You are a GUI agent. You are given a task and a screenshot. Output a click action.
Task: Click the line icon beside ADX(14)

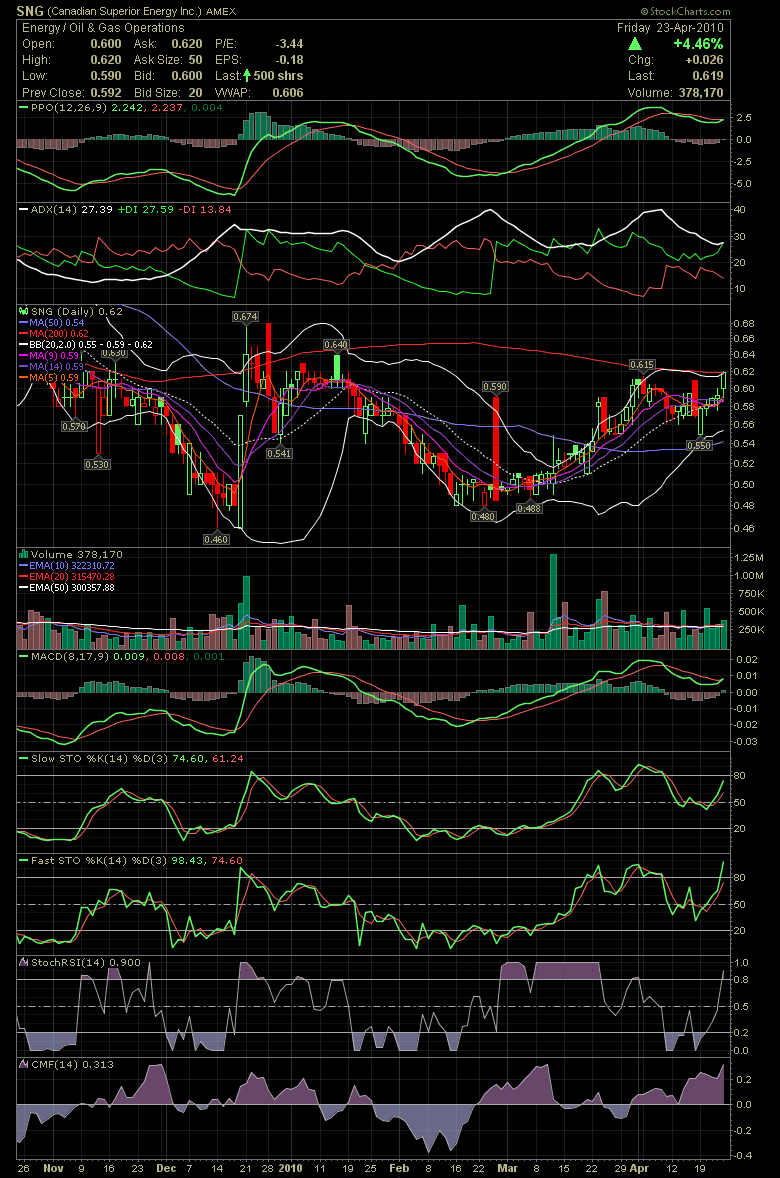pyautogui.click(x=23, y=209)
